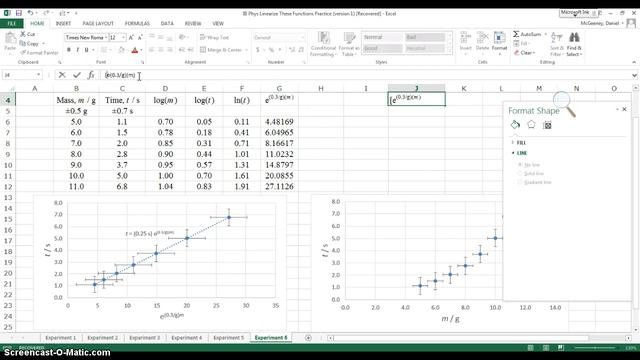Cancel formula entry with X icon

[x=62, y=75]
